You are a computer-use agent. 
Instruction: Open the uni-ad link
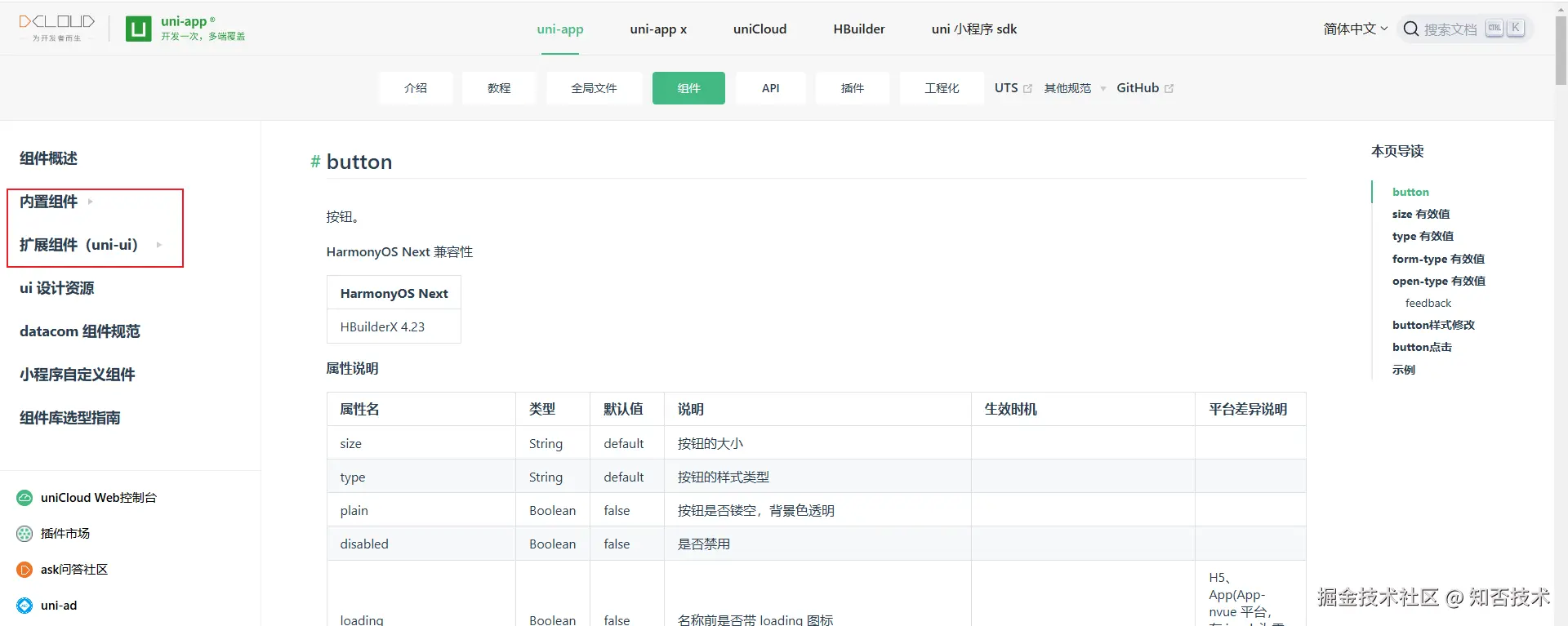59,605
